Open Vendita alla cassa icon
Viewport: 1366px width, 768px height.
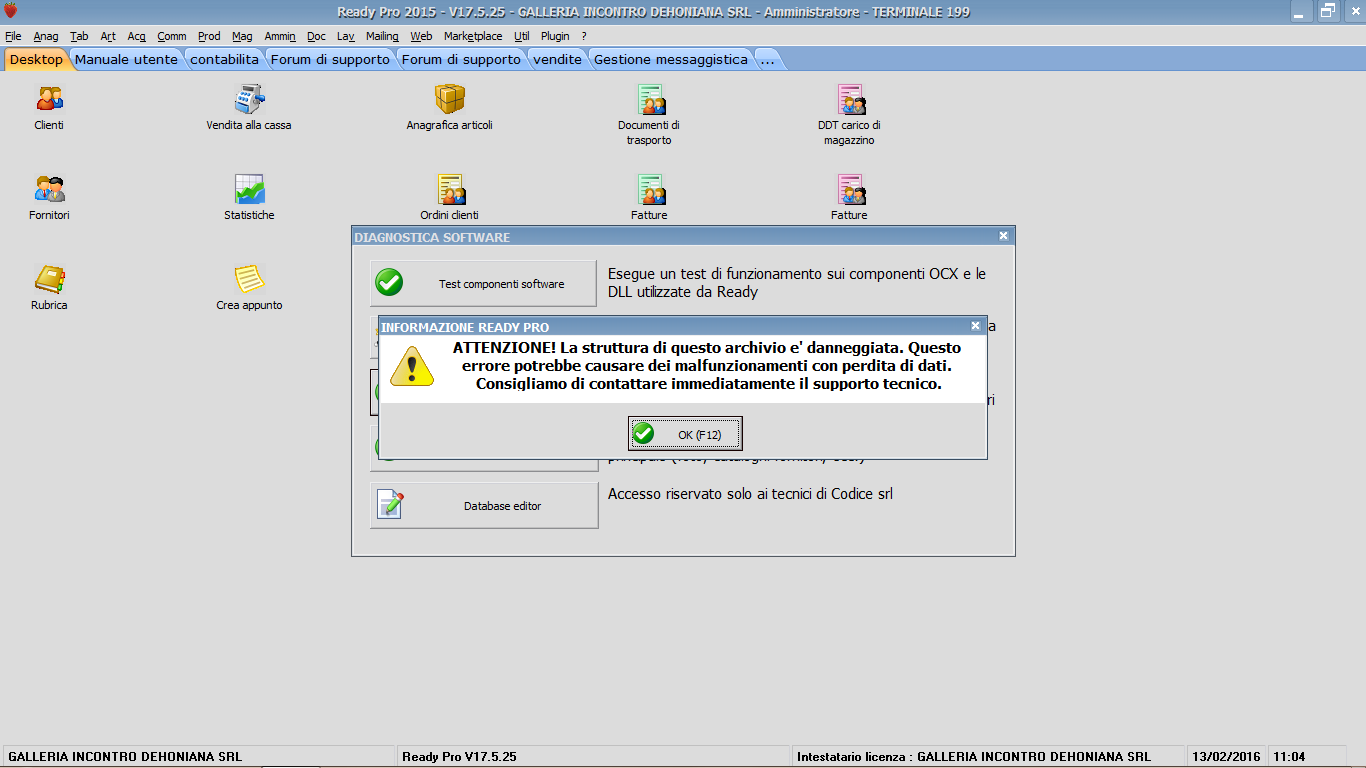pos(249,99)
